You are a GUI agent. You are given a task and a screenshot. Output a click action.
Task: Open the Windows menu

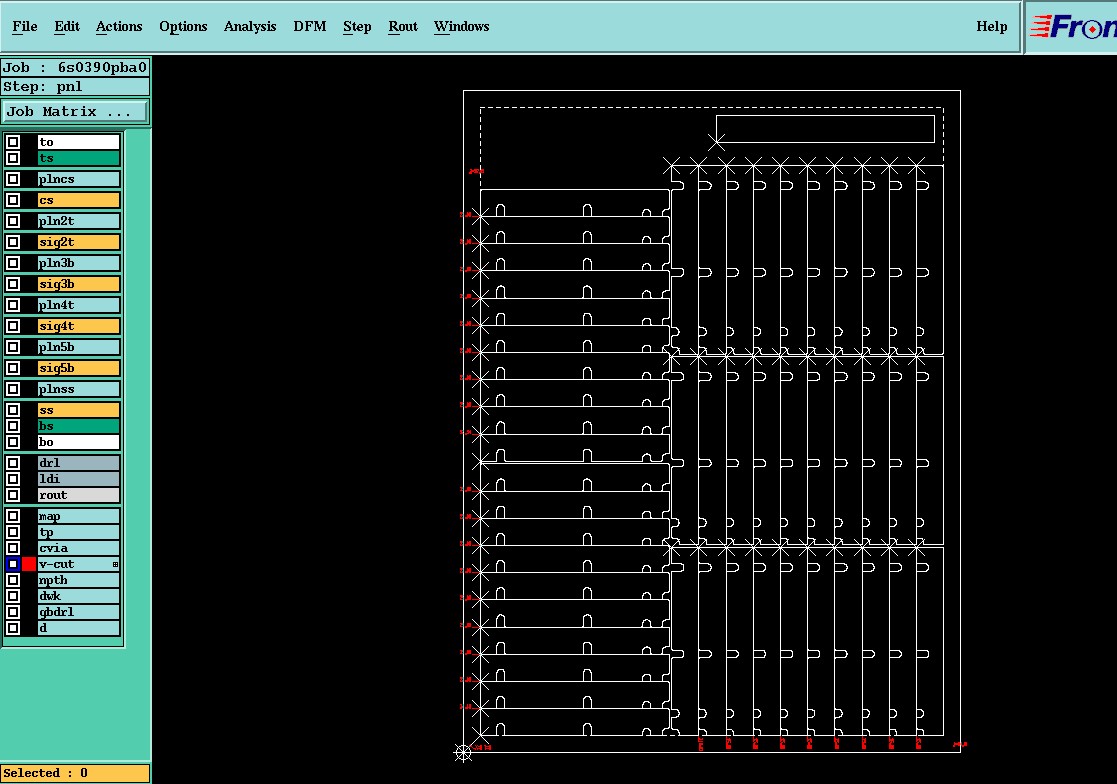pyautogui.click(x=462, y=26)
